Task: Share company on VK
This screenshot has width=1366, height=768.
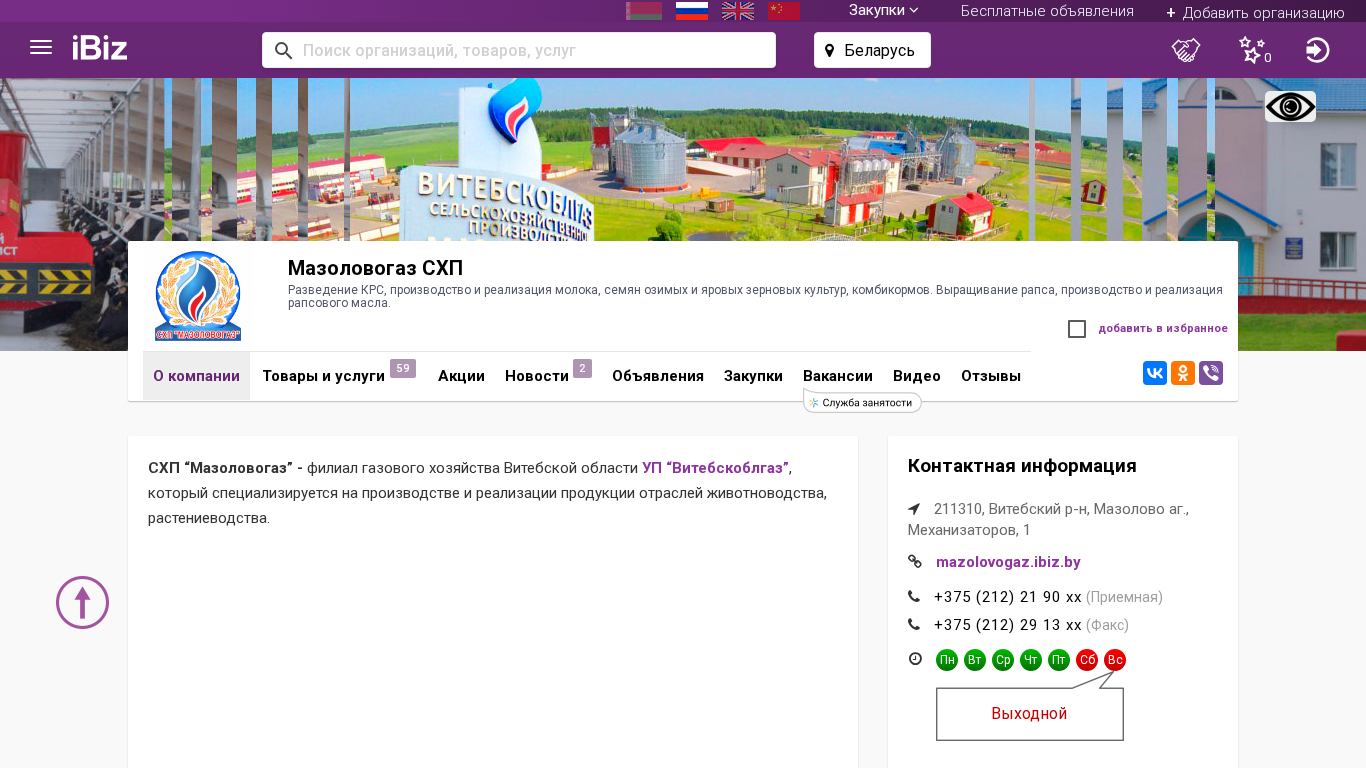Action: 1155,373
